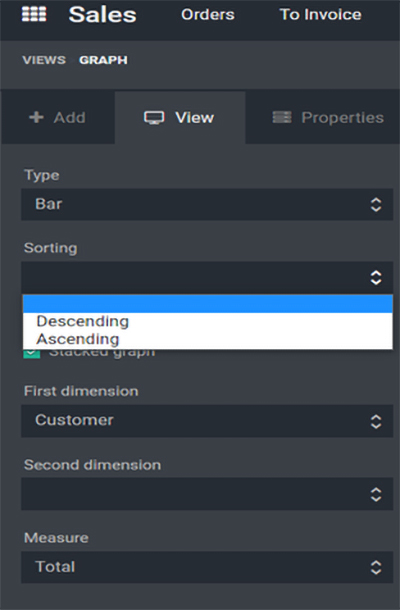Toggle the Stacked graph checkbox
This screenshot has height=610, width=400.
click(x=32, y=353)
